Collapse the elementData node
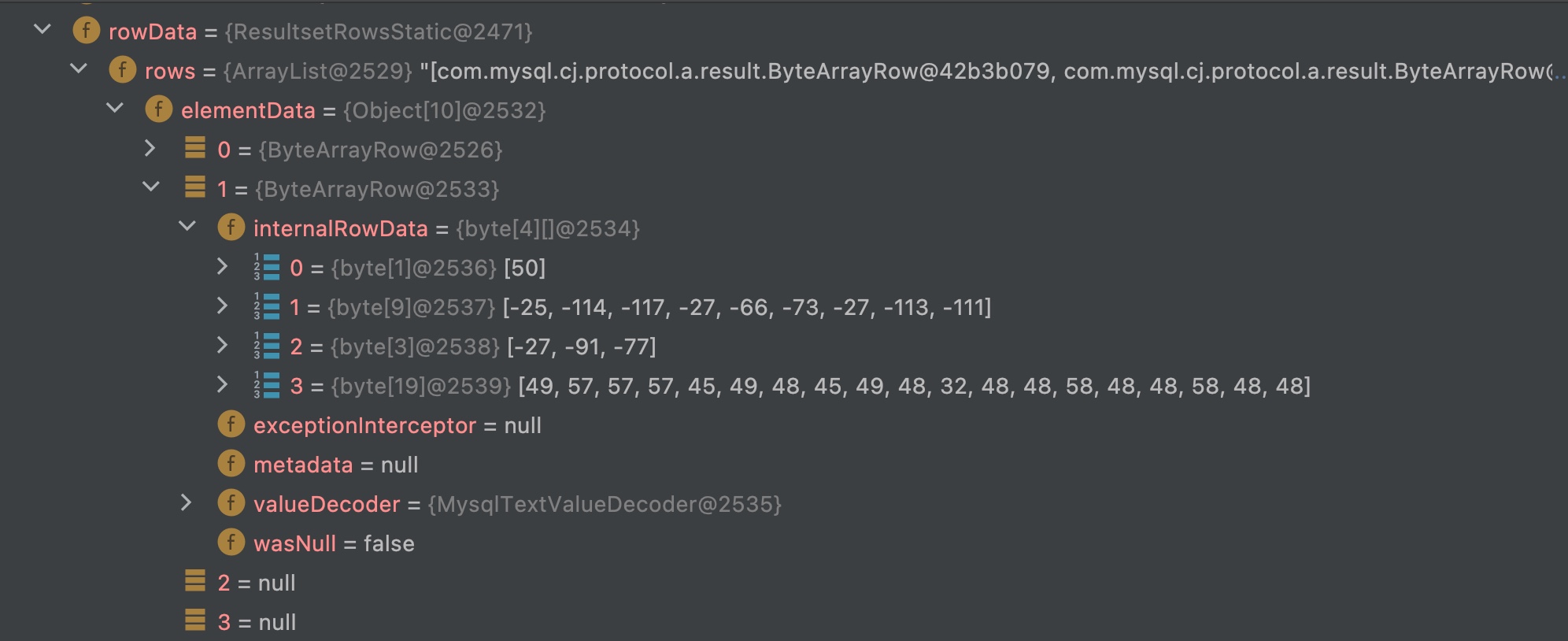The width and height of the screenshot is (1568, 641). pyautogui.click(x=115, y=109)
